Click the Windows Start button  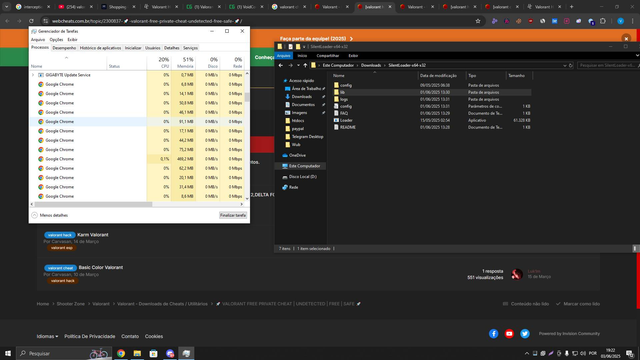click(8, 353)
